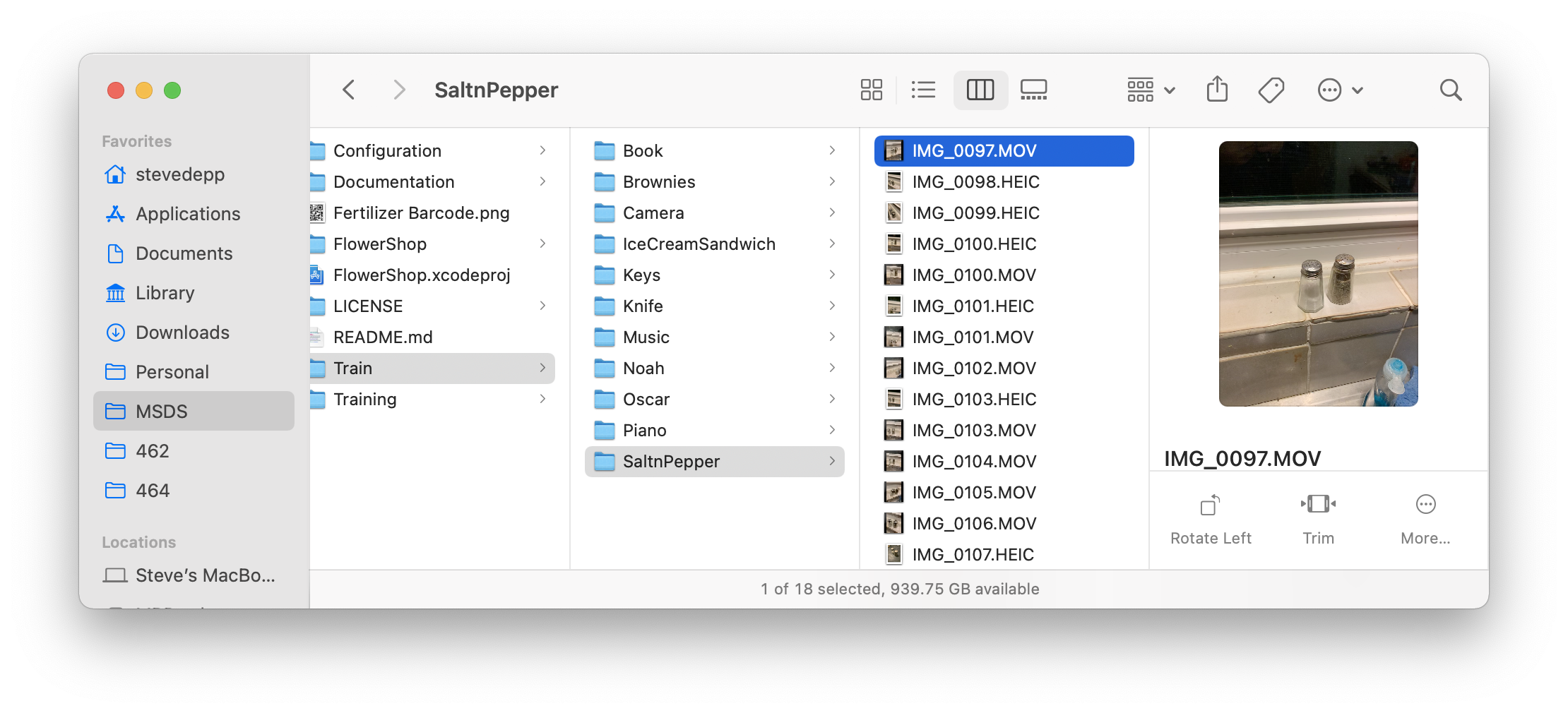Expand the Configuration folder chevron
The height and width of the screenshot is (713, 1568).
(542, 150)
